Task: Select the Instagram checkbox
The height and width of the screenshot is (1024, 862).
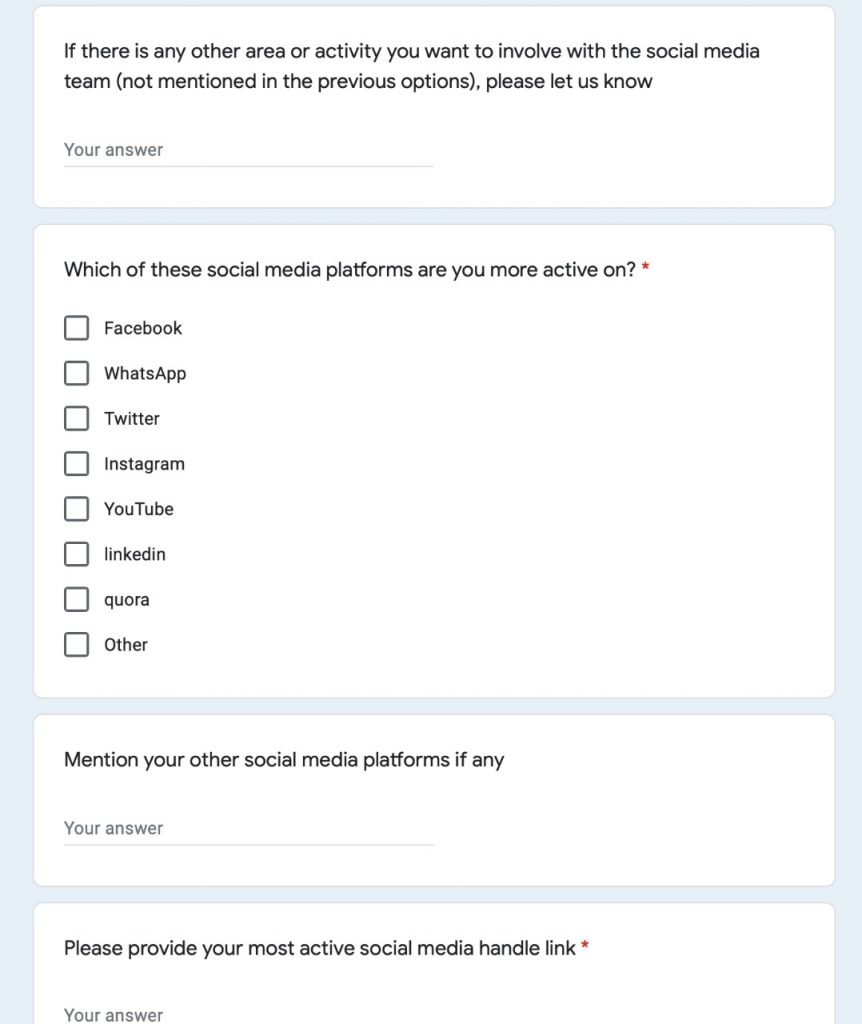Action: coord(77,464)
